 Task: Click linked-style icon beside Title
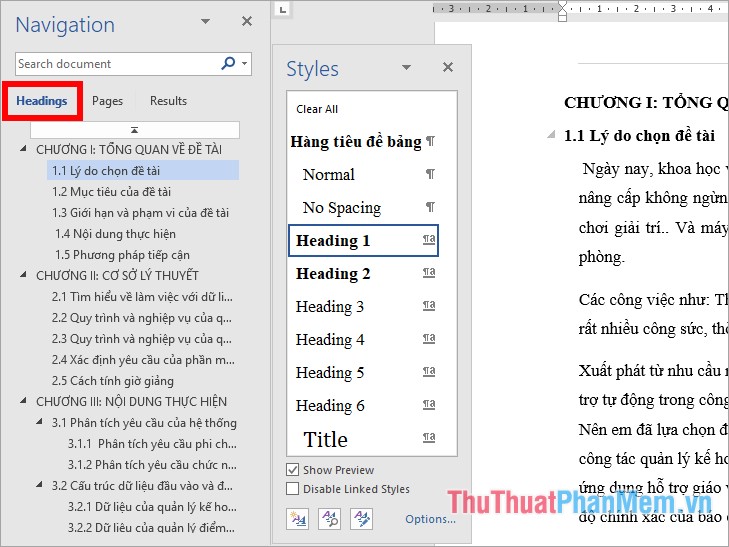(x=429, y=437)
